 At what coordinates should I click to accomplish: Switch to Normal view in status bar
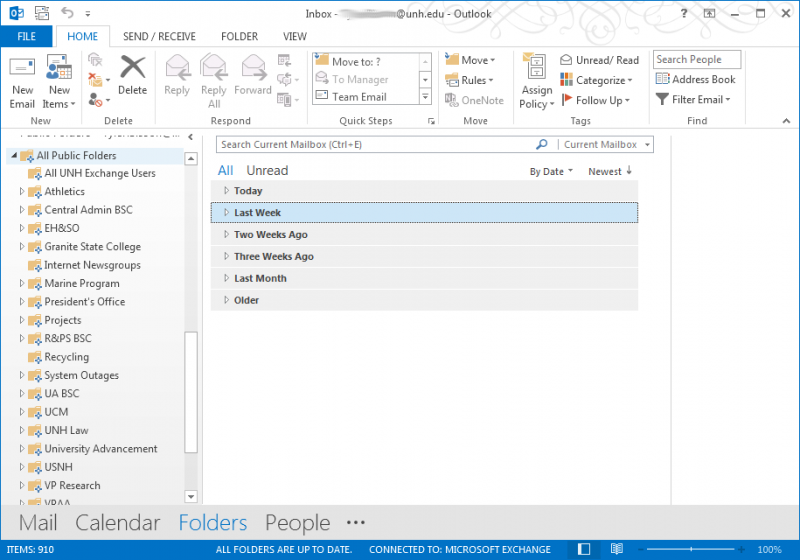[584, 549]
